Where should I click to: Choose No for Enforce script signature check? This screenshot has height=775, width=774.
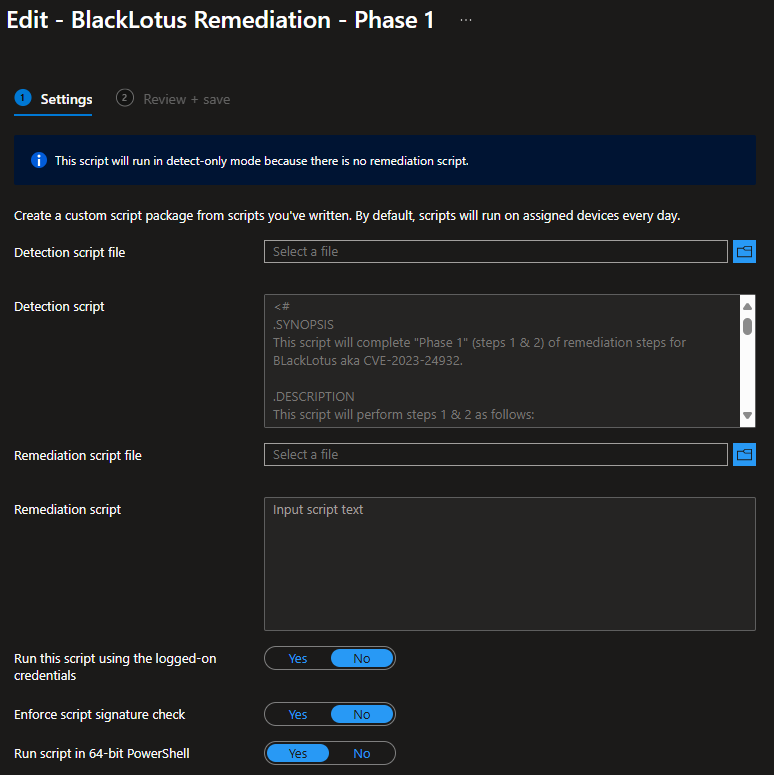362,714
